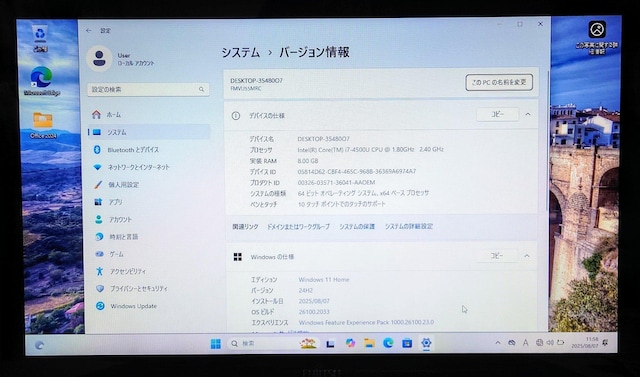Open ホーム in the sidebar
Viewport: 640px width, 377px height.
[149, 115]
